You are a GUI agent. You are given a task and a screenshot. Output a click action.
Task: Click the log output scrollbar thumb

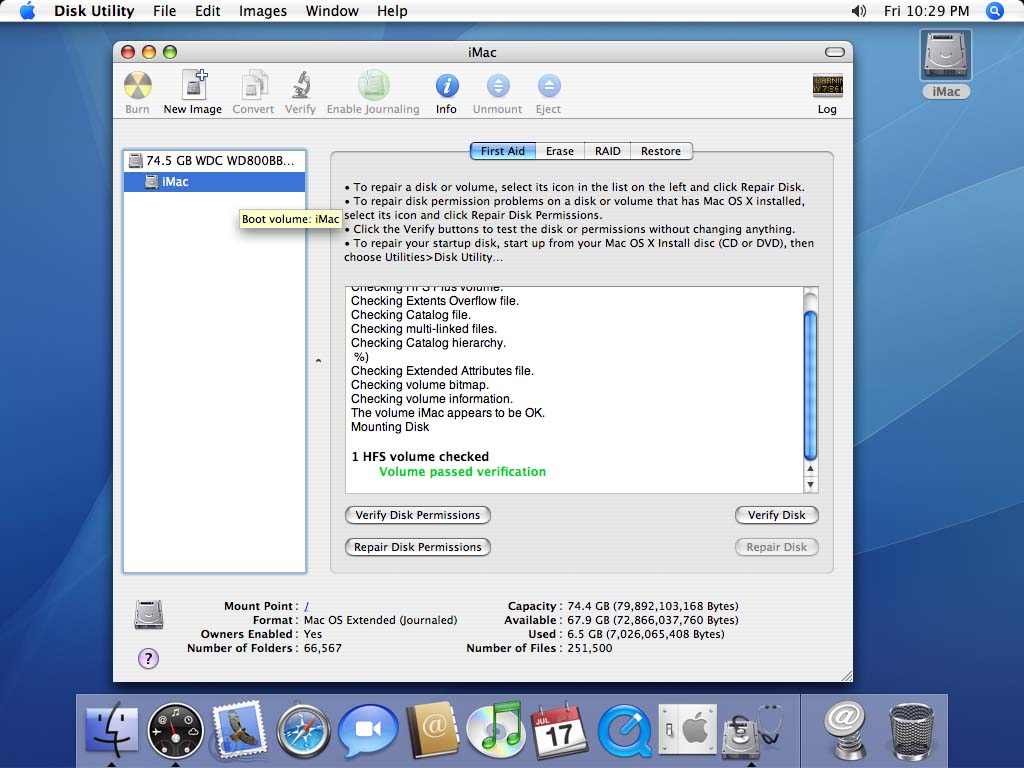tap(810, 385)
